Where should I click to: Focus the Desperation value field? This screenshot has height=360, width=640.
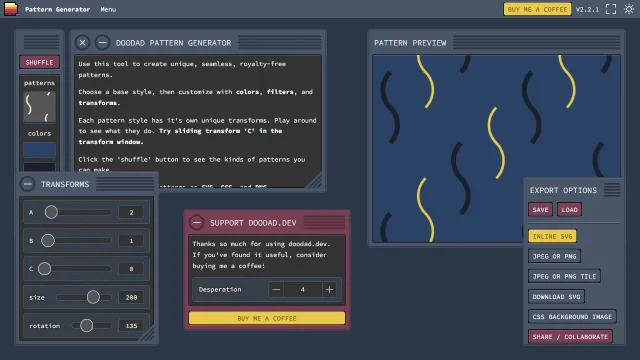[x=302, y=289]
